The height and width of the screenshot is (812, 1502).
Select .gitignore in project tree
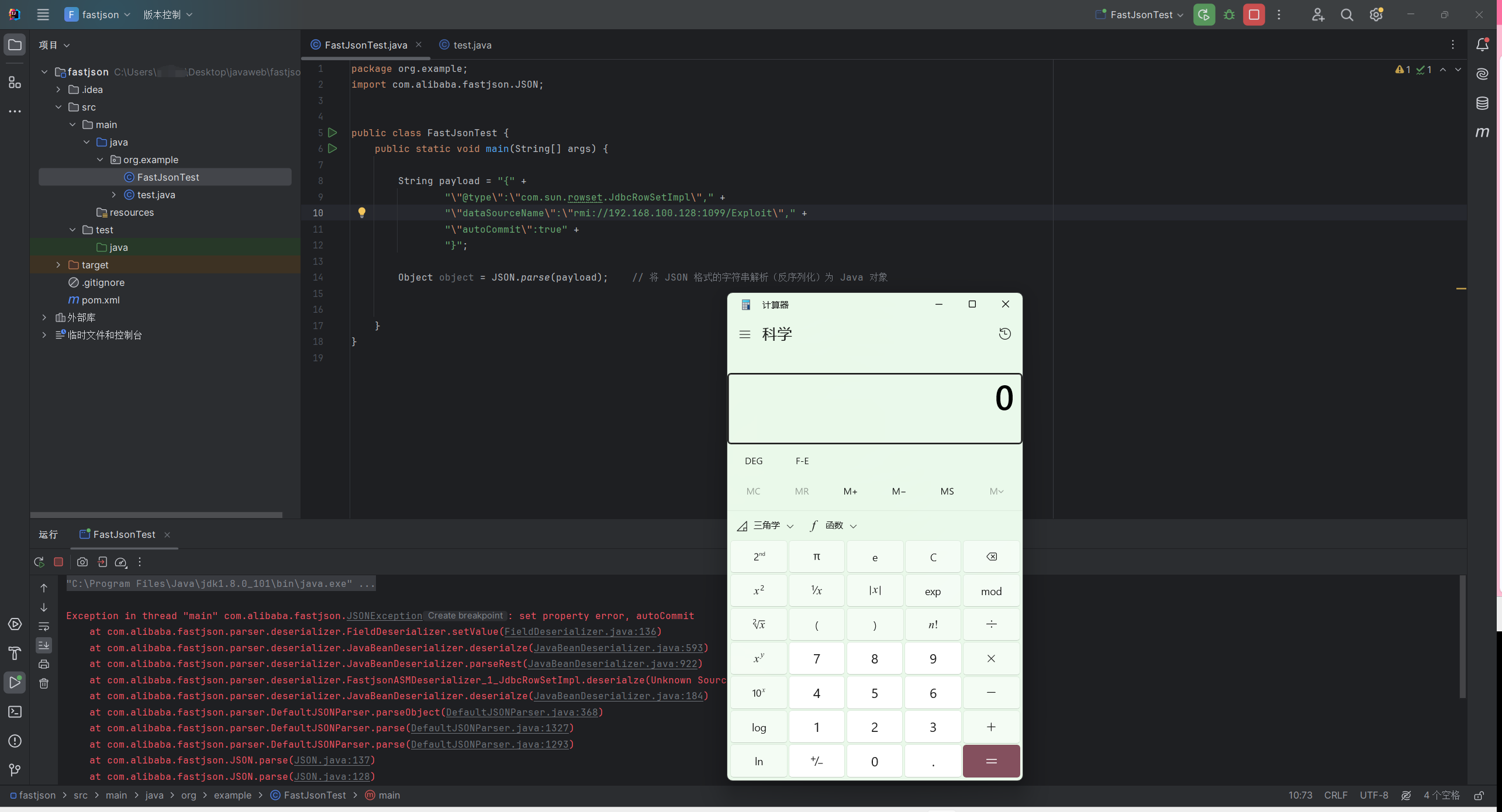click(103, 282)
